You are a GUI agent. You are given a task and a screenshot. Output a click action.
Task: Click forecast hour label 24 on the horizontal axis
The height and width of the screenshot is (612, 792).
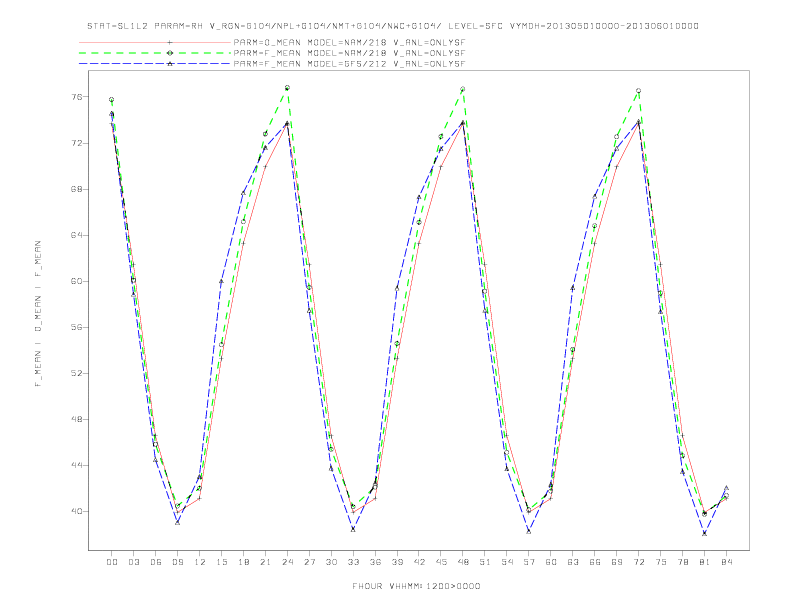point(287,562)
